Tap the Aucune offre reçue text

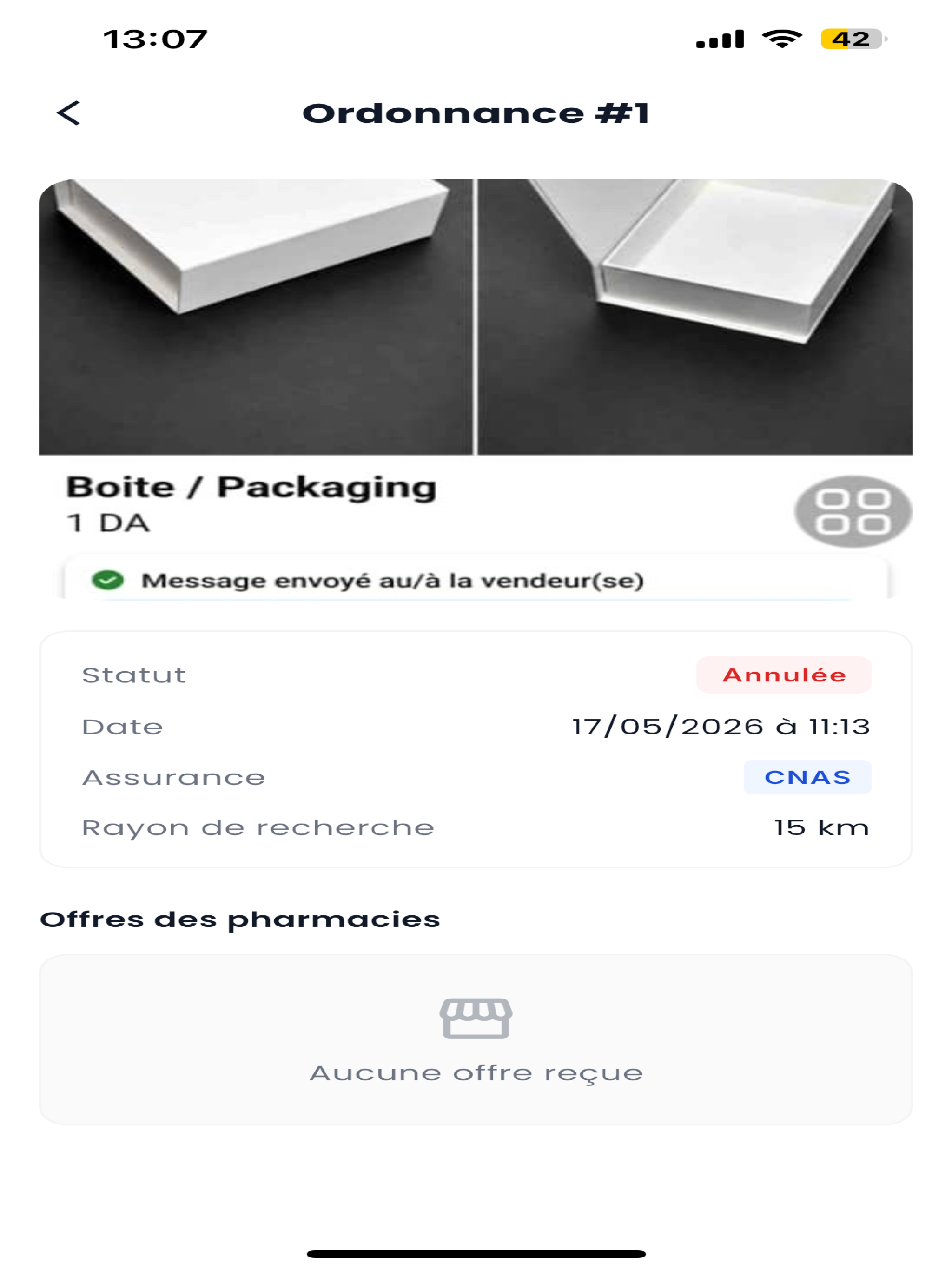coord(476,1073)
